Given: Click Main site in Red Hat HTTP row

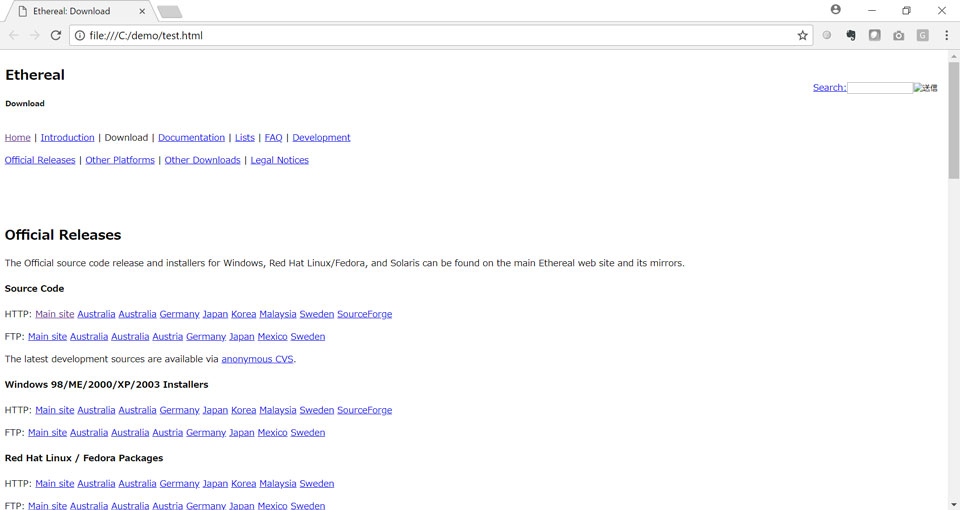Looking at the screenshot, I should tap(54, 484).
